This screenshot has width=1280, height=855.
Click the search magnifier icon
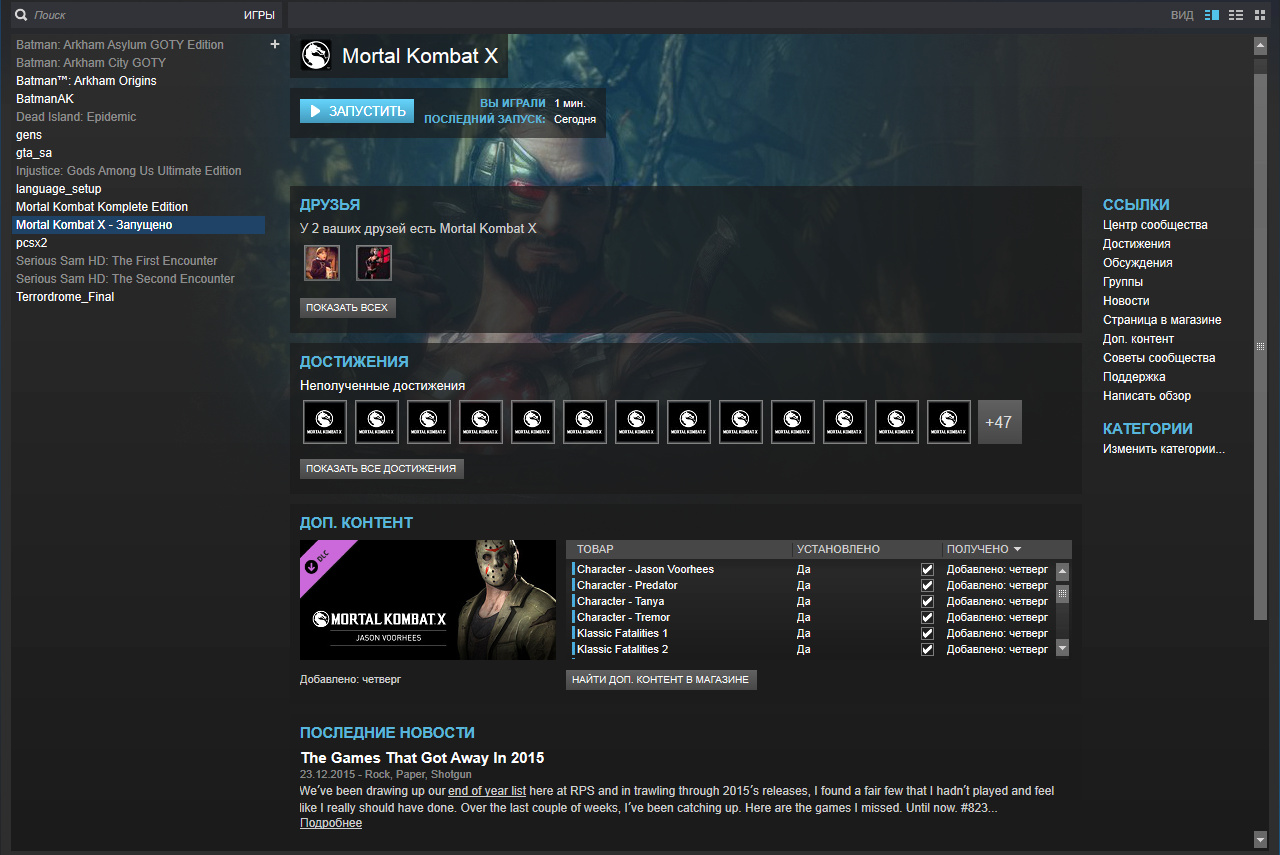20,15
